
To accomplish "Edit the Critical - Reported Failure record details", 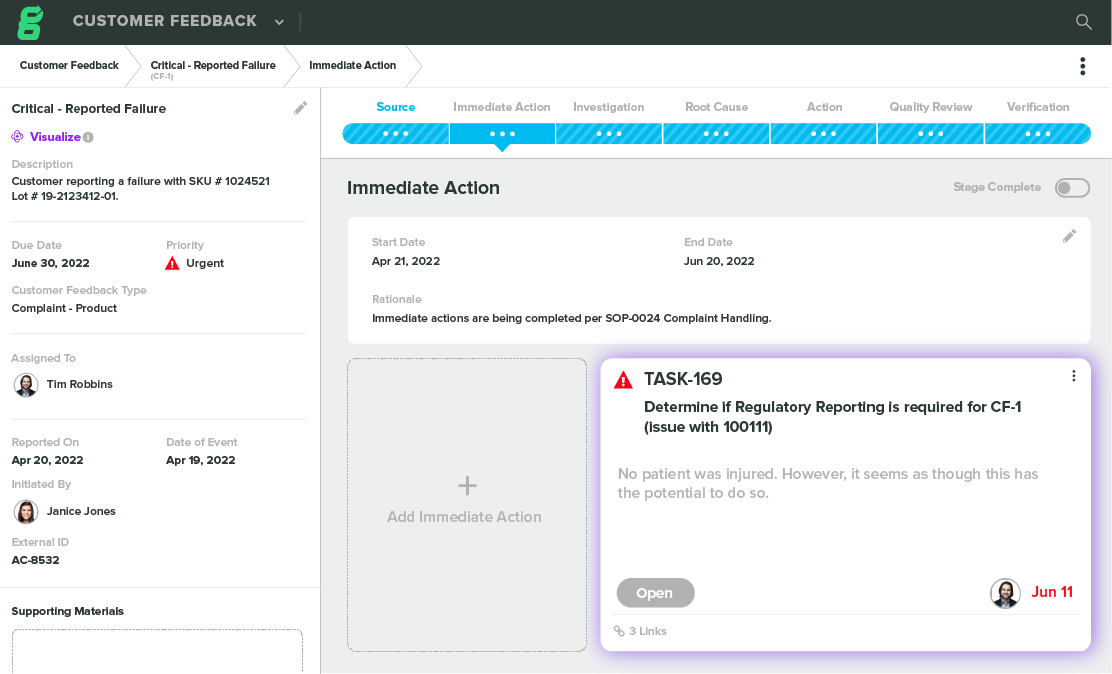I will pos(301,108).
